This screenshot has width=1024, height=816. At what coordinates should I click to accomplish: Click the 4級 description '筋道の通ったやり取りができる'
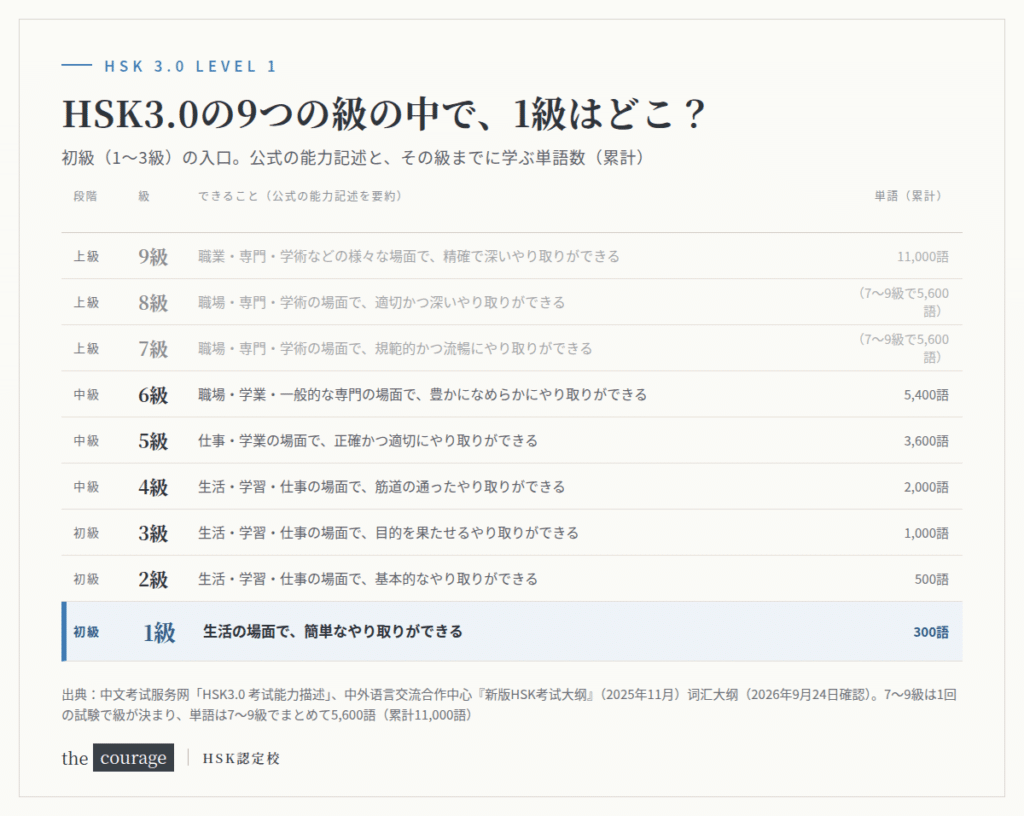470,487
